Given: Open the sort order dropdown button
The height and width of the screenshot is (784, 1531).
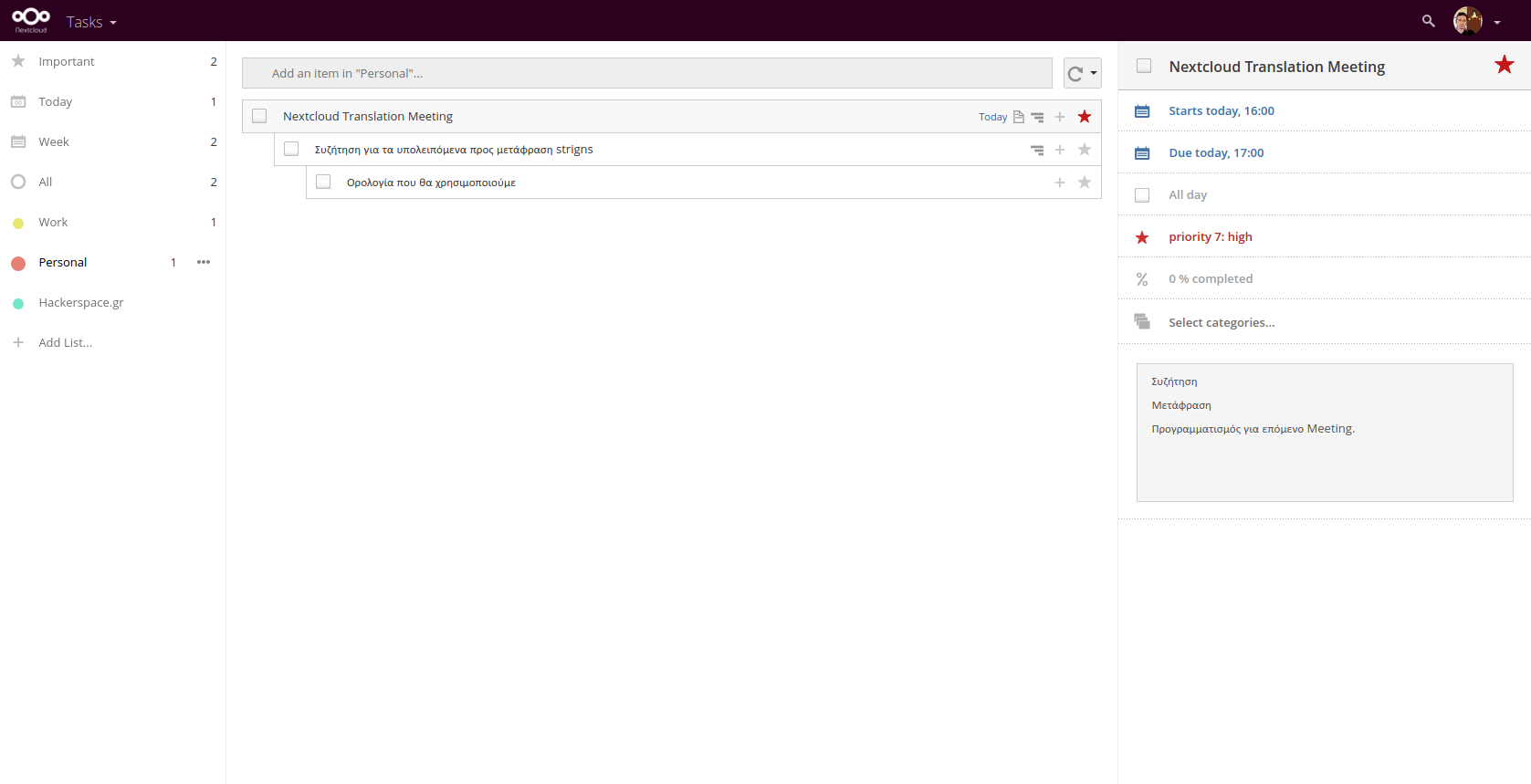Looking at the screenshot, I should click(x=1082, y=73).
